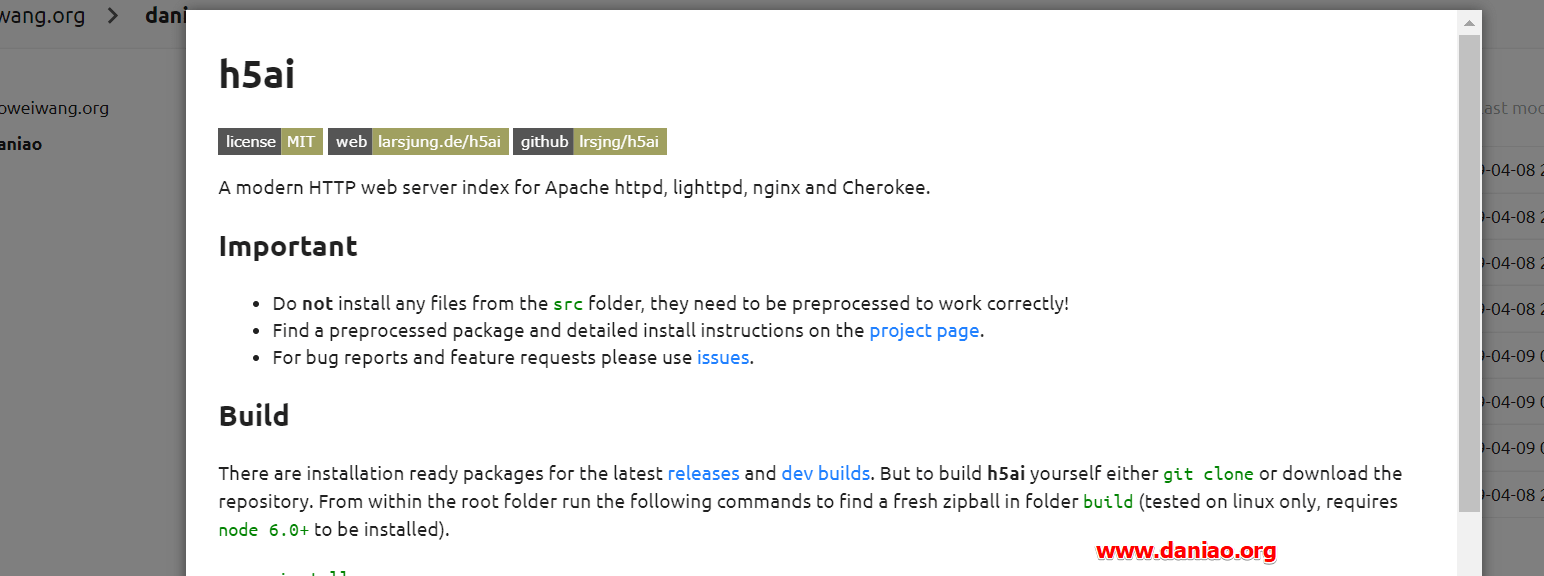The height and width of the screenshot is (576, 1544).
Task: Follow the project page link
Action: [x=924, y=330]
